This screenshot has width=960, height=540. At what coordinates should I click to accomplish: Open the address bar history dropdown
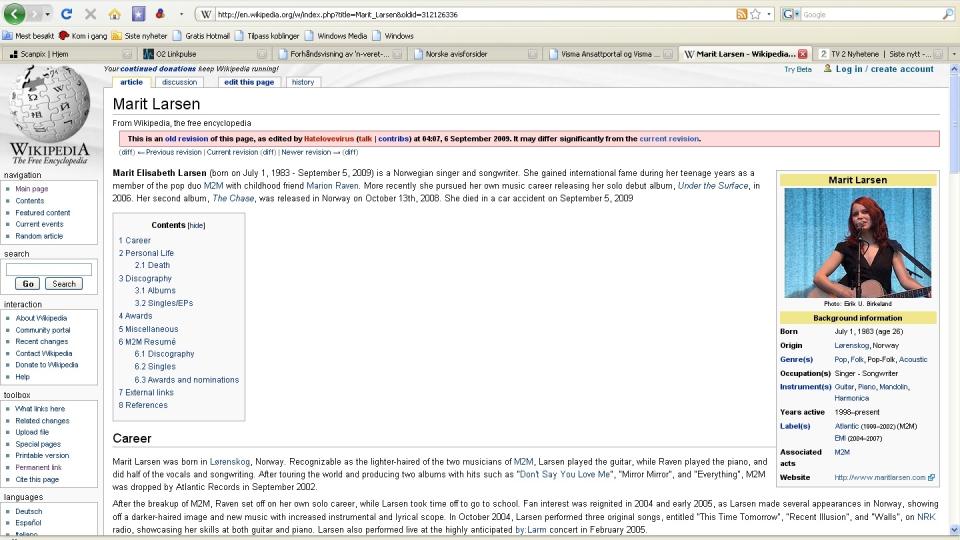tap(769, 14)
